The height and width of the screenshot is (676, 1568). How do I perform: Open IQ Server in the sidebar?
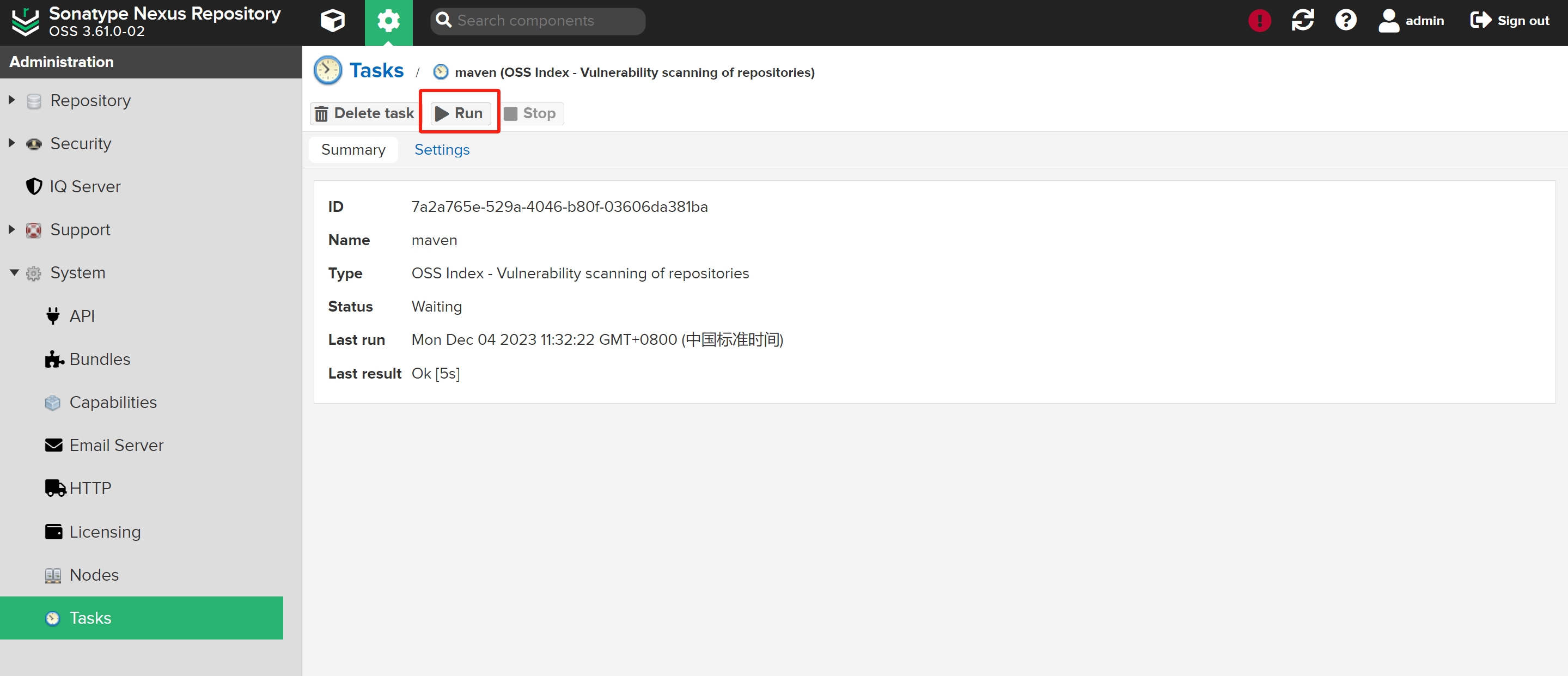tap(84, 186)
